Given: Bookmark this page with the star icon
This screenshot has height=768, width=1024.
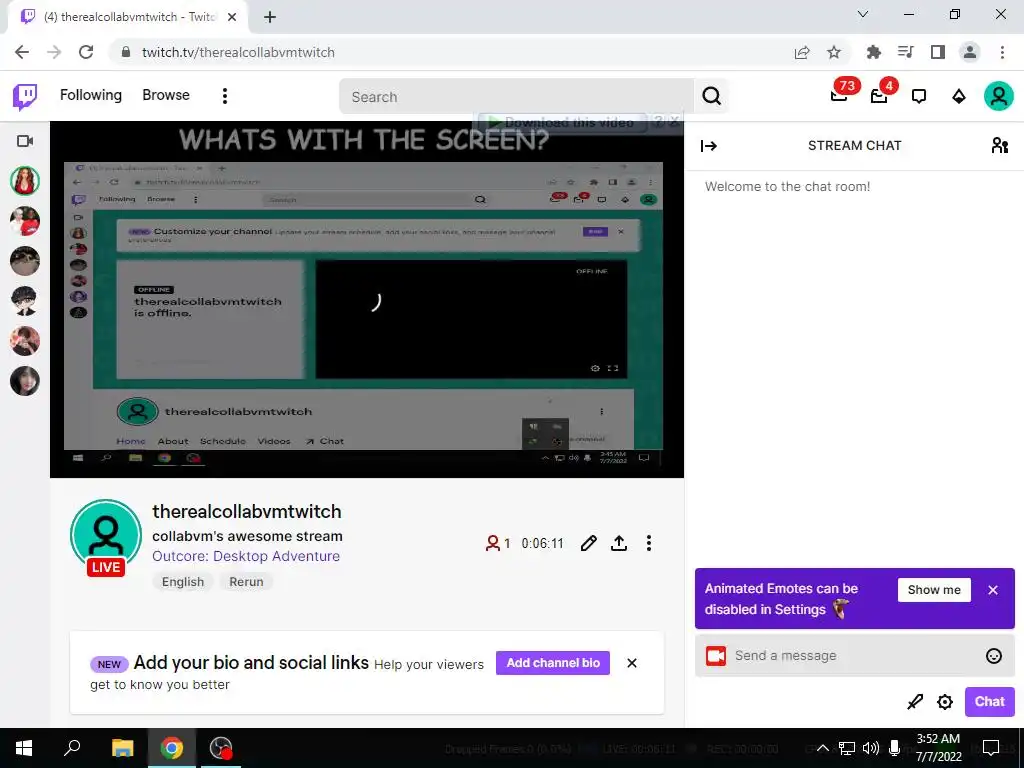Looking at the screenshot, I should tap(834, 52).
